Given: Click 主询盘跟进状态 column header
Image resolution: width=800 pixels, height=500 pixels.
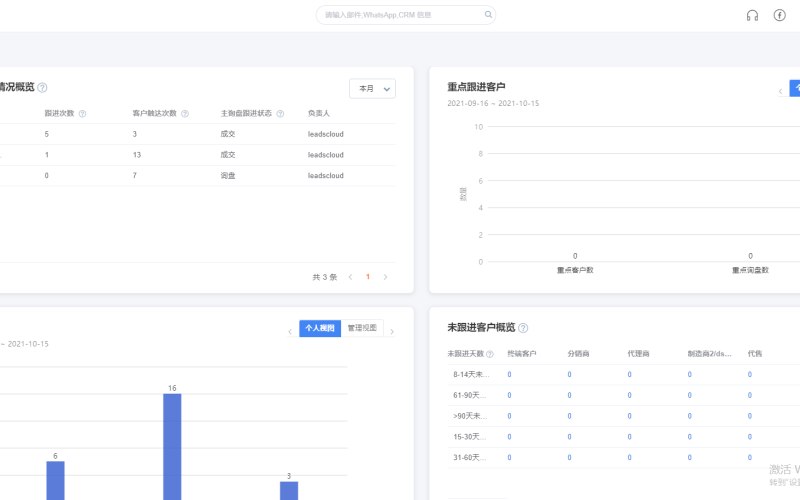Looking at the screenshot, I should 246,113.
